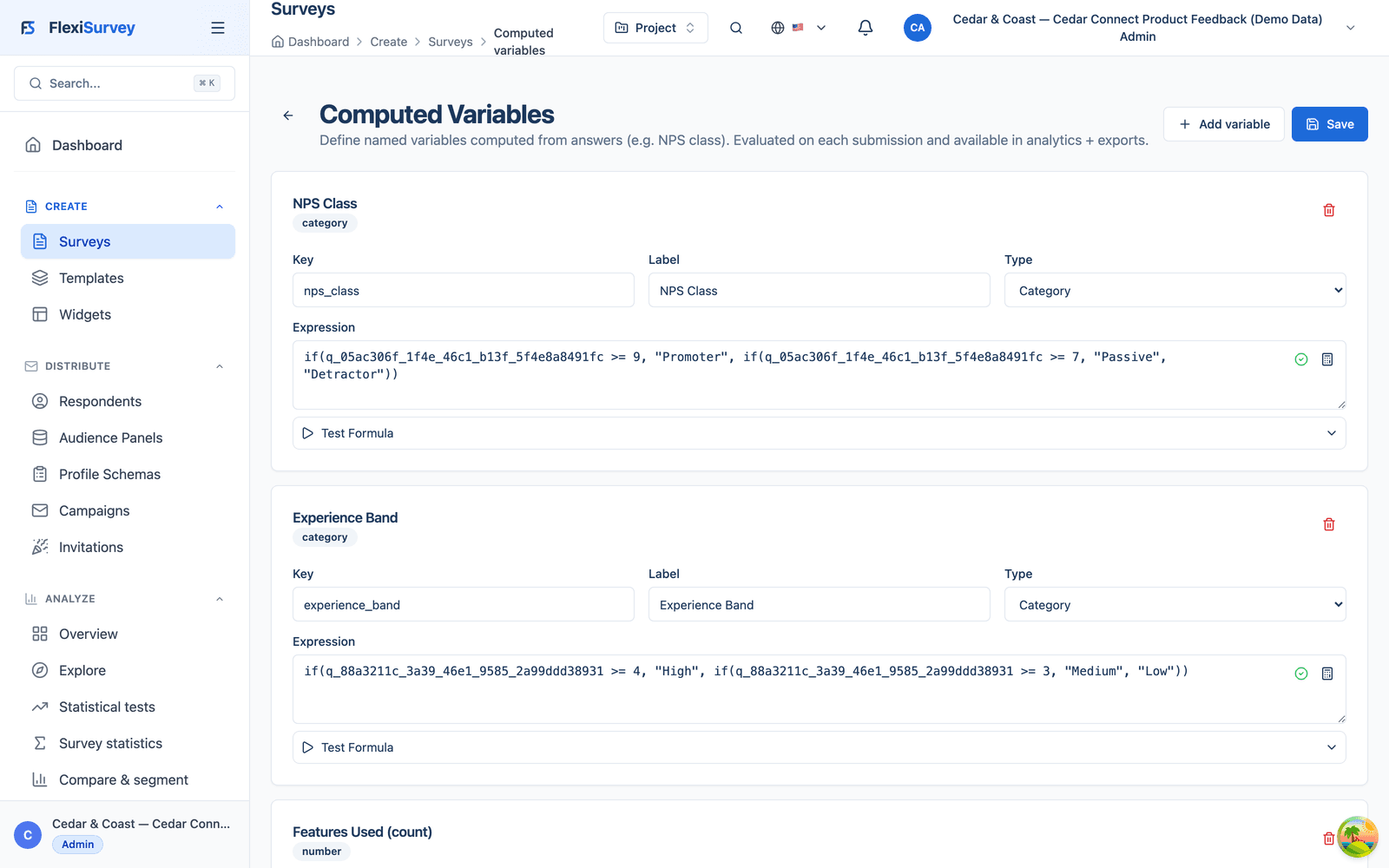Screen dimensions: 1389x868
Task: Open Campaigns page
Action: point(128,510)
